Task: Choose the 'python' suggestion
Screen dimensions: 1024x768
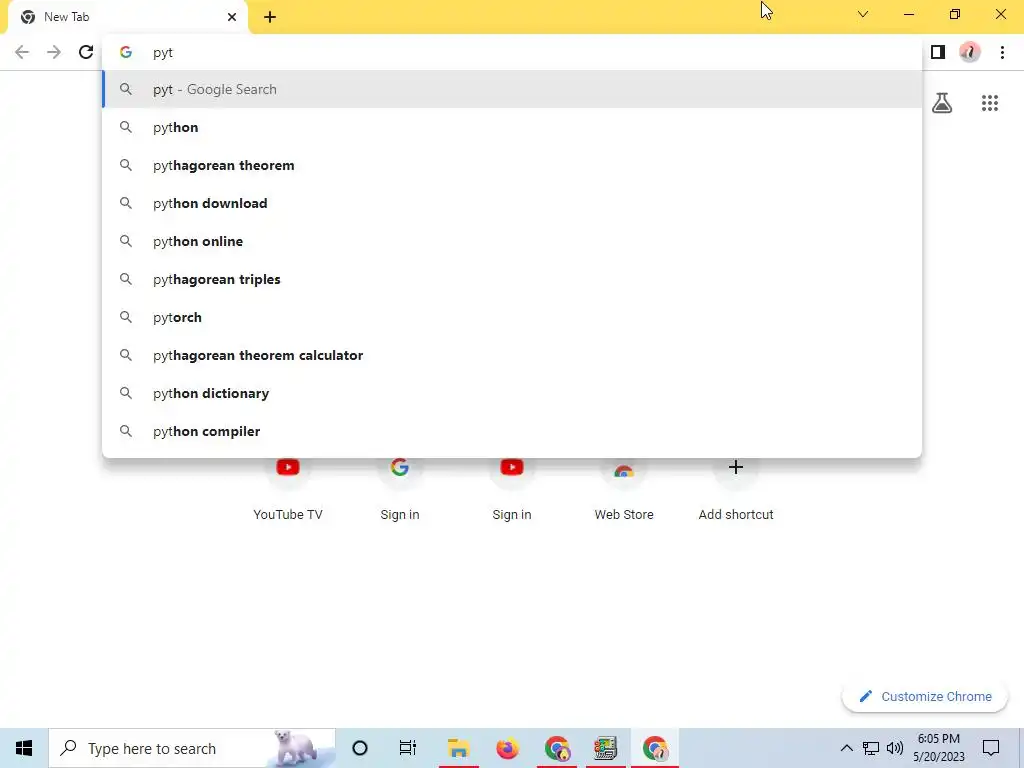Action: click(512, 127)
